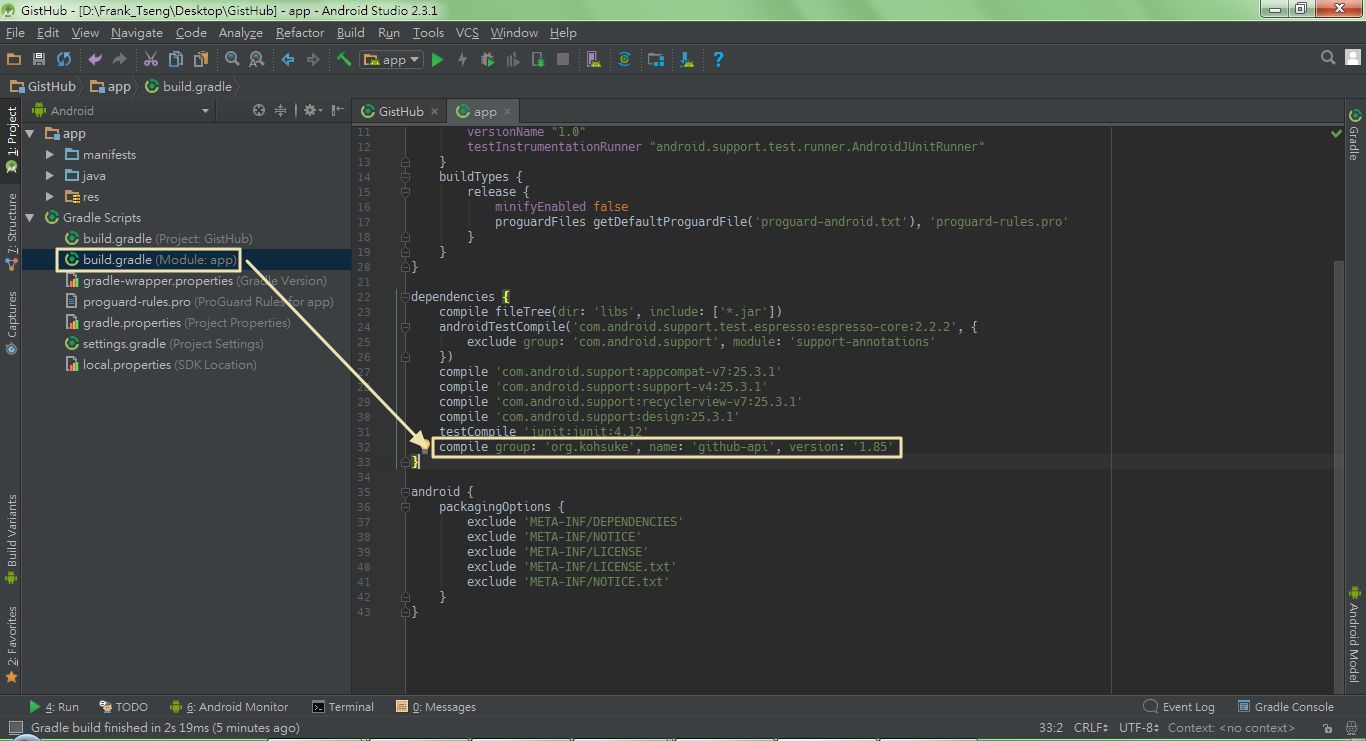Click the Sync Project with Gradle icon
The image size is (1366, 741).
624,60
